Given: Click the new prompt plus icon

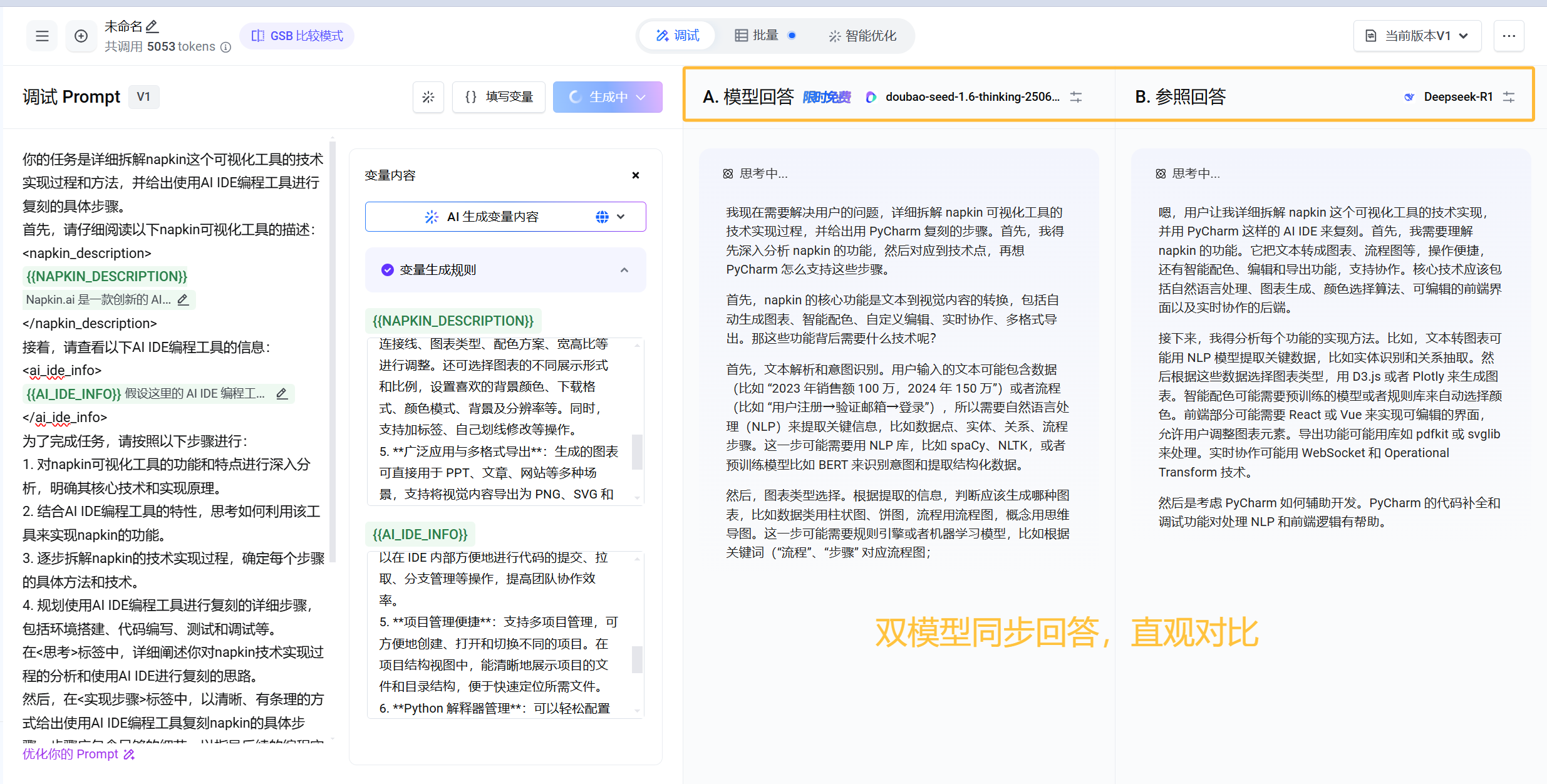Looking at the screenshot, I should click(81, 36).
